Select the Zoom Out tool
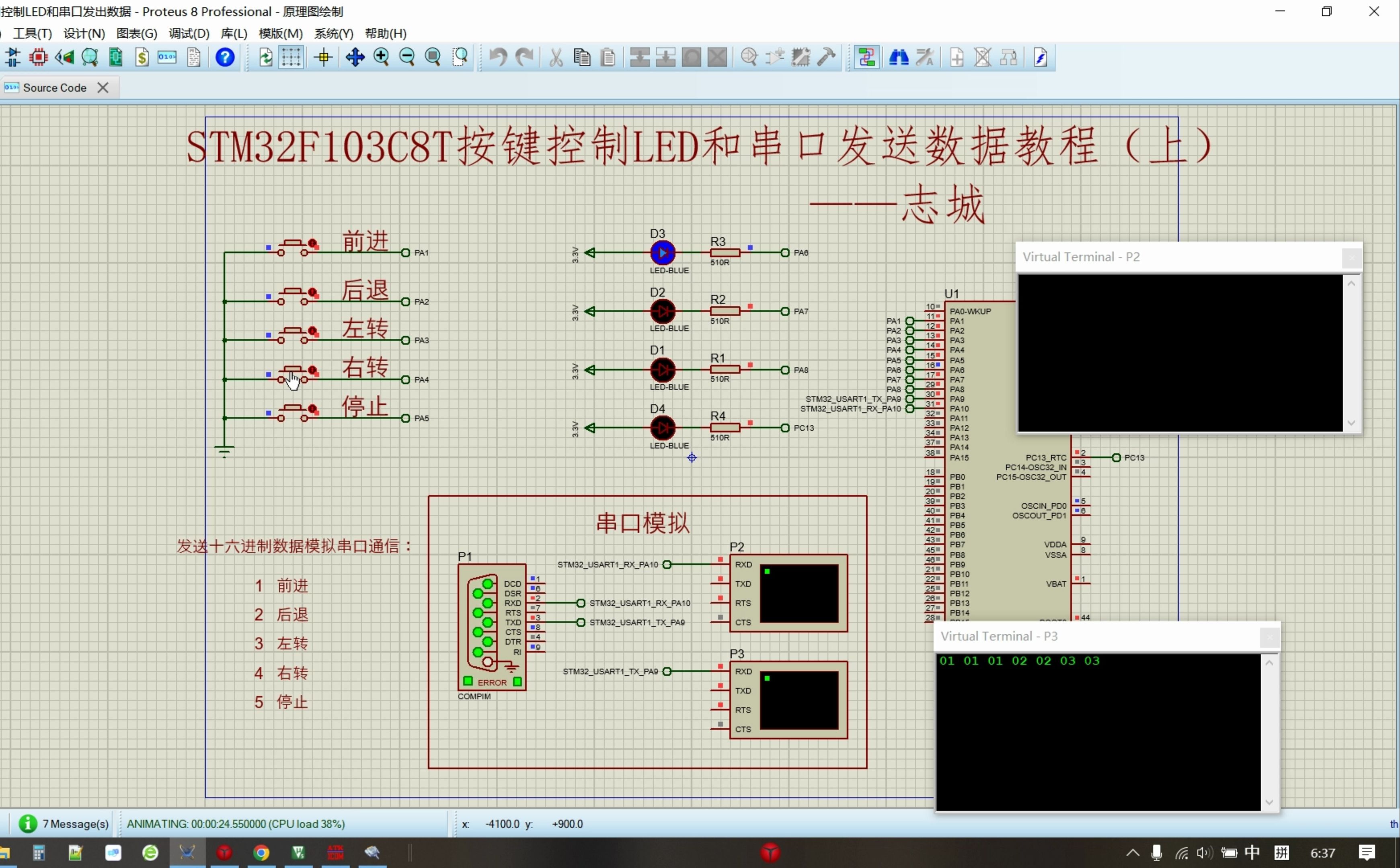Screen dimensions: 1400x868 click(x=408, y=57)
